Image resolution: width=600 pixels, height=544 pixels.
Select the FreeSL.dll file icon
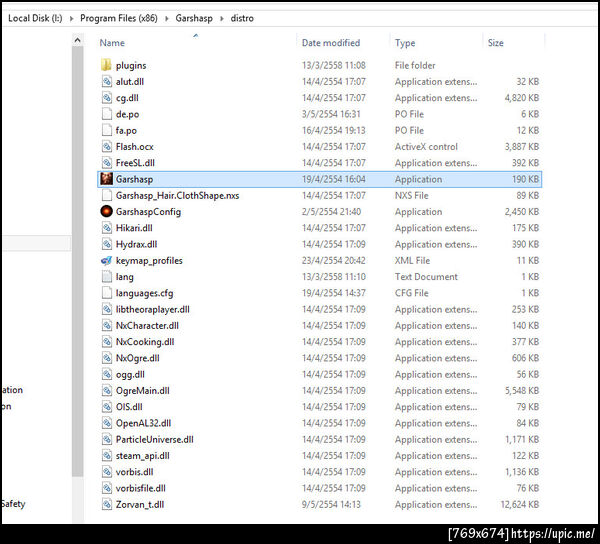click(106, 163)
